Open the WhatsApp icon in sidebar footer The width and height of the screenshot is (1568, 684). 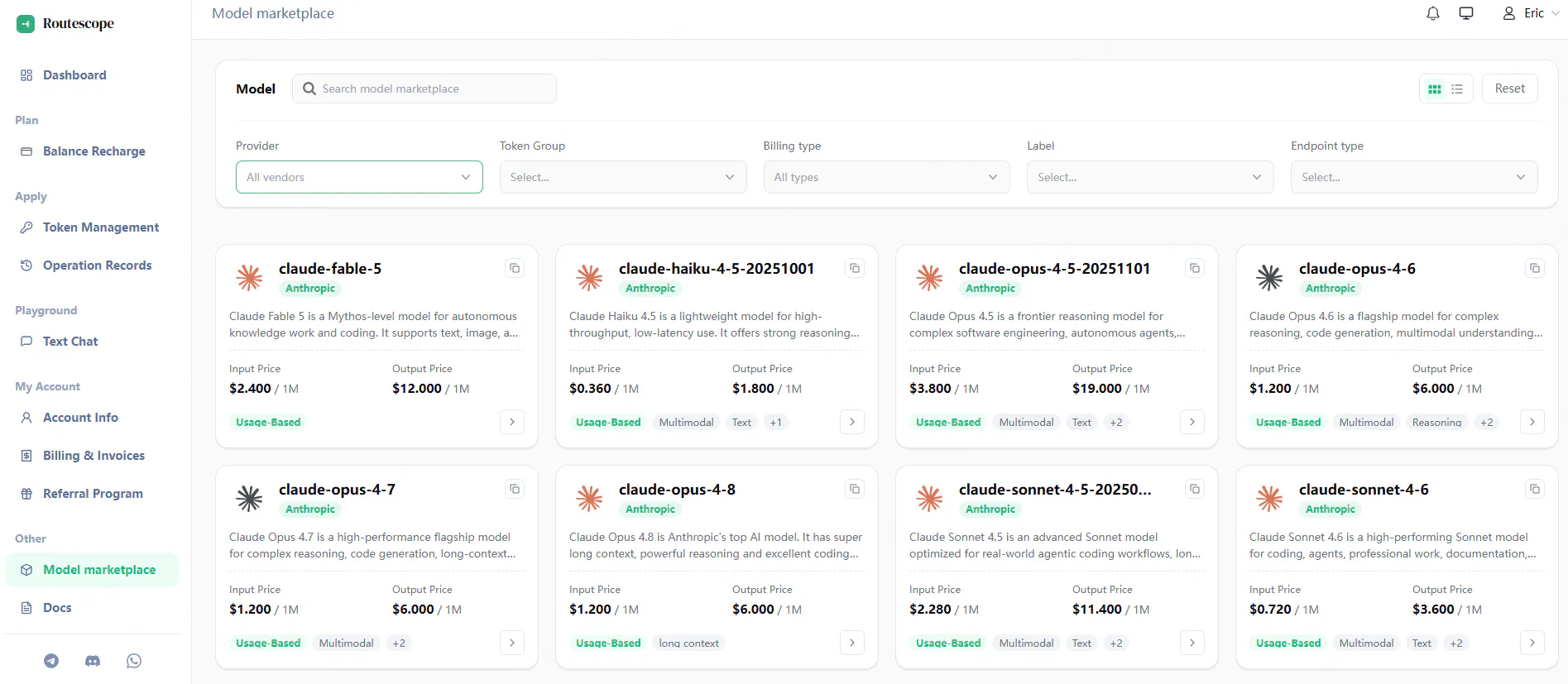(x=134, y=661)
